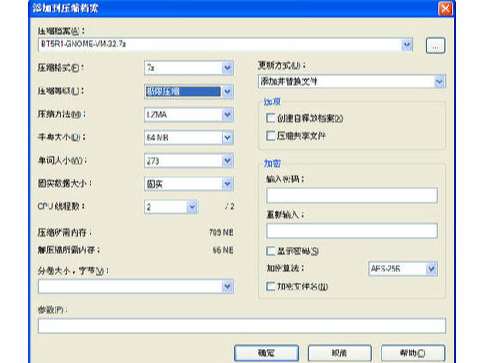Click the Cancel button

click(339, 353)
